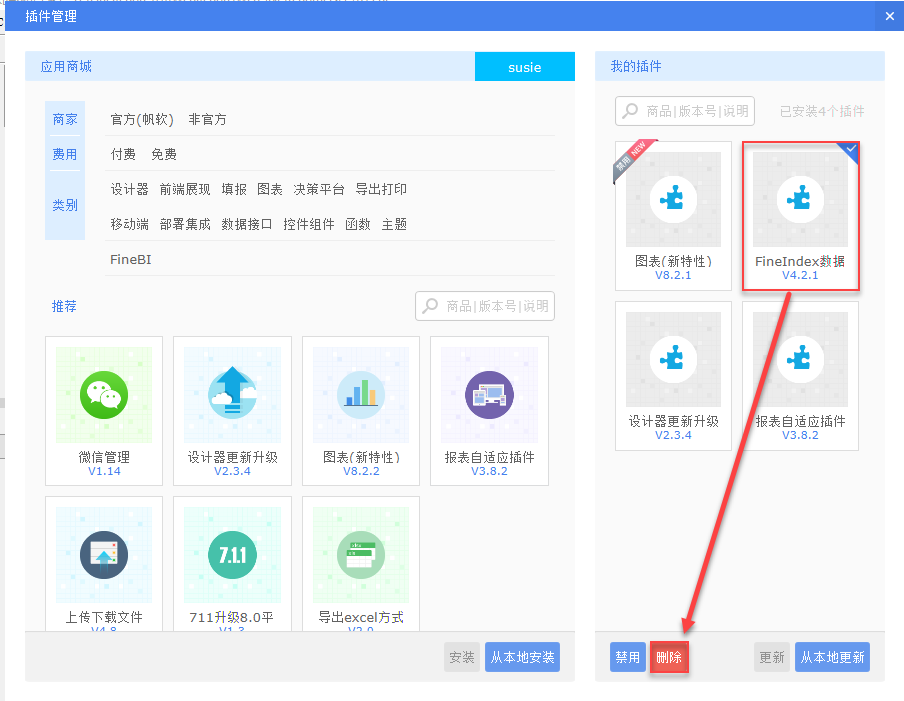Click the 禁用 button
904x701 pixels.
(627, 657)
